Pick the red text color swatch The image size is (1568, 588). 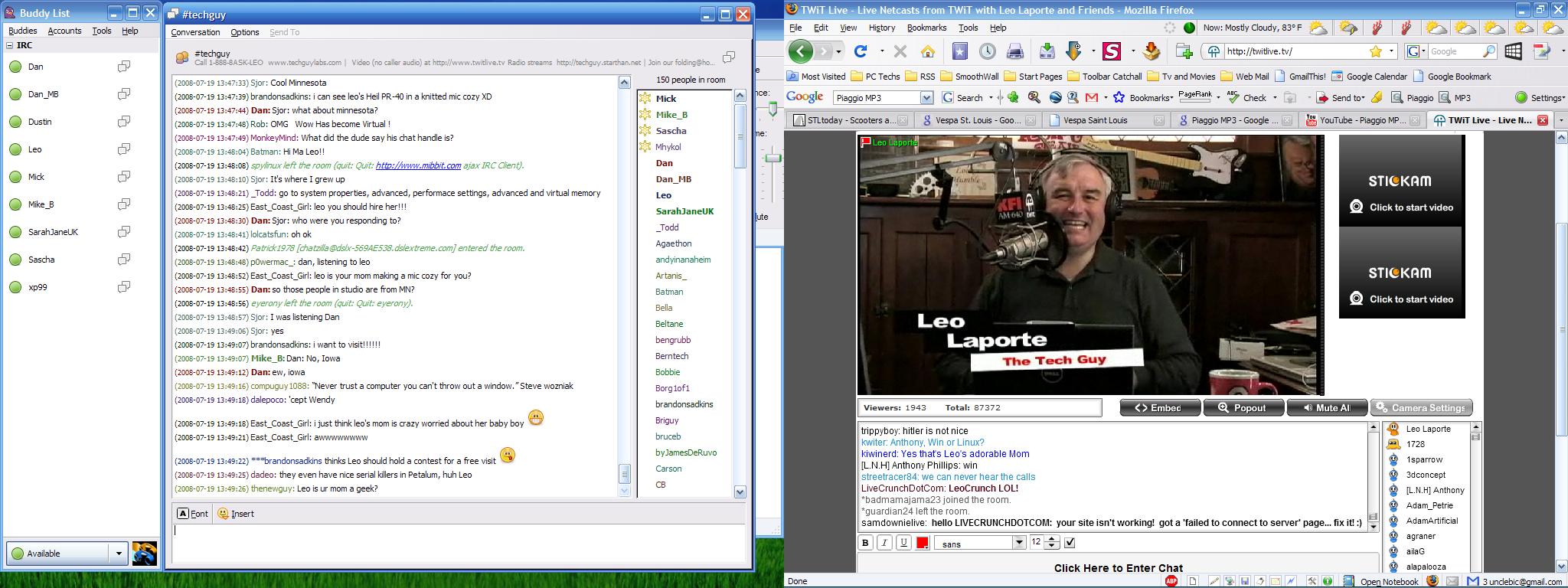point(923,543)
